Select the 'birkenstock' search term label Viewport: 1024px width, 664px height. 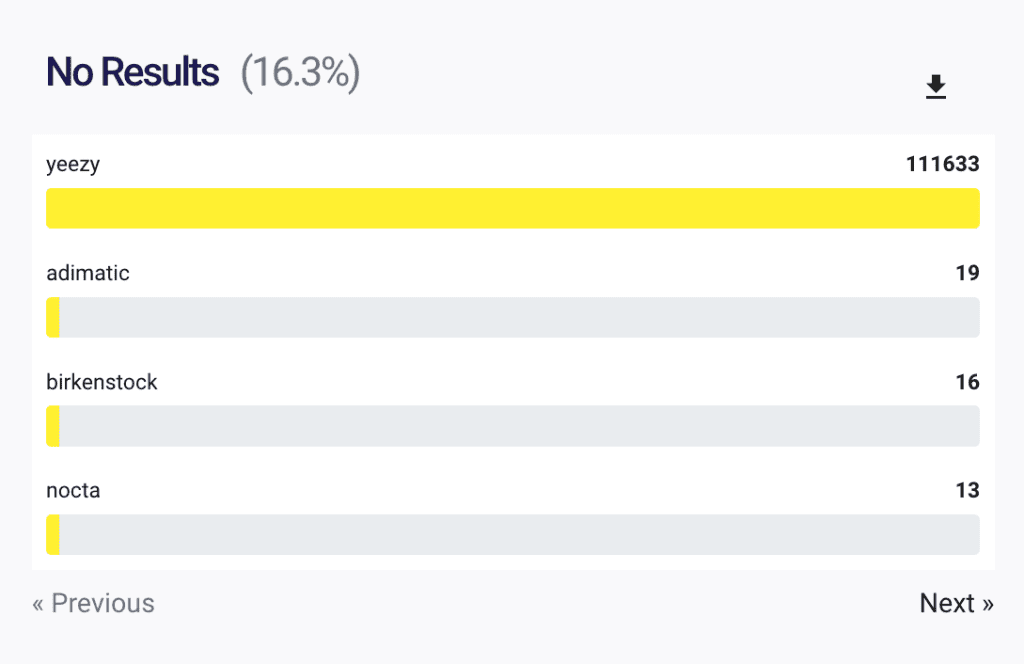coord(102,382)
